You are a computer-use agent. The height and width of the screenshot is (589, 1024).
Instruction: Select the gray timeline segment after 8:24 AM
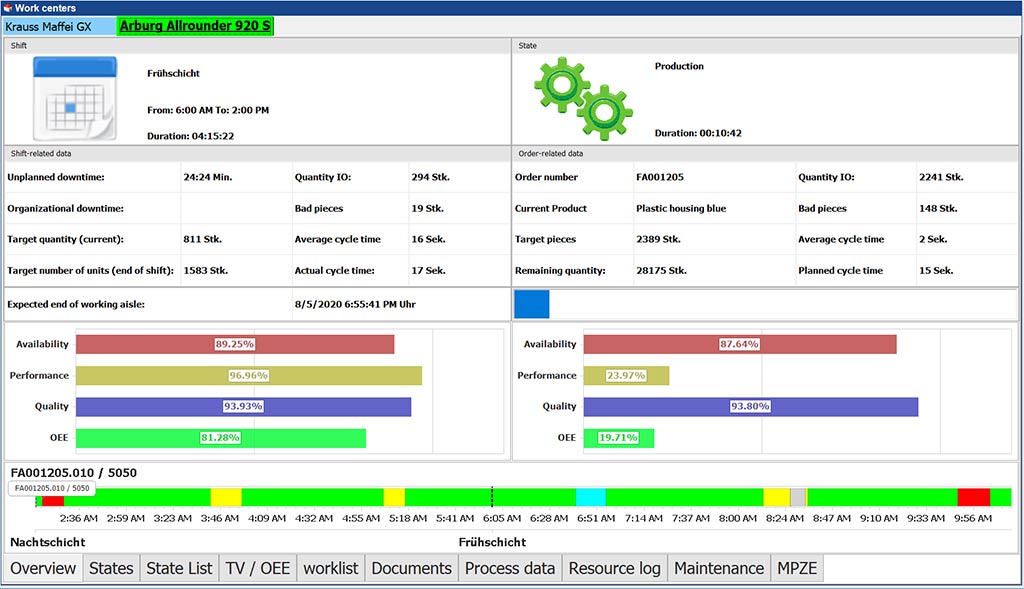[x=798, y=497]
